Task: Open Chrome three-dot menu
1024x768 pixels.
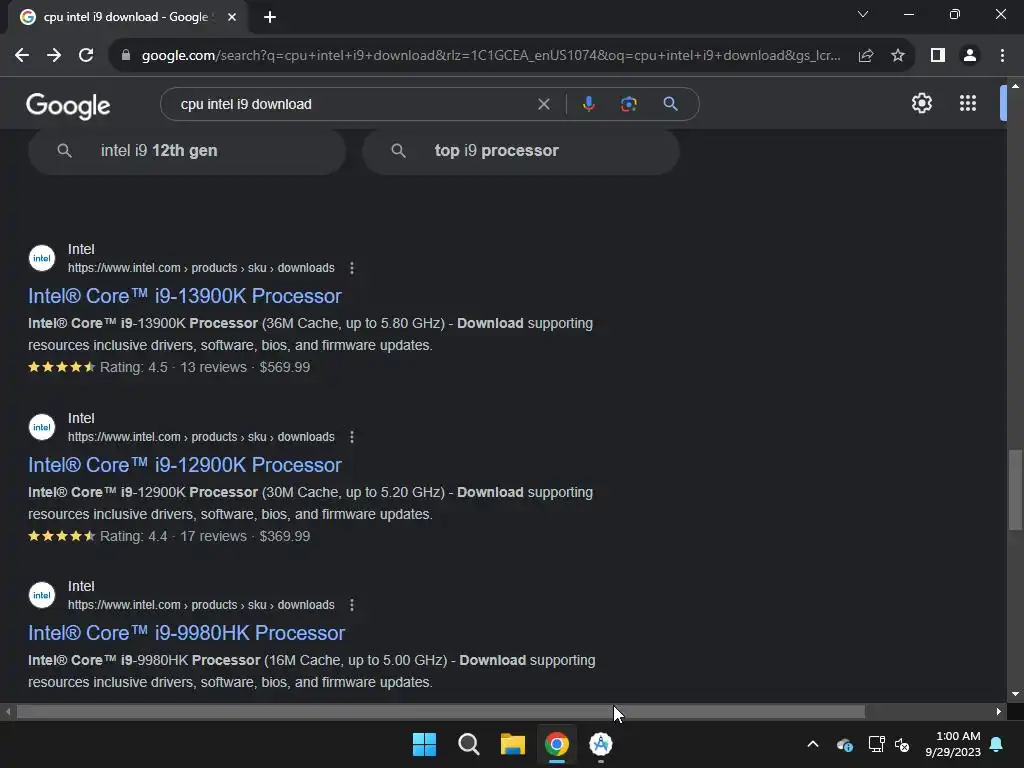Action: click(1002, 56)
